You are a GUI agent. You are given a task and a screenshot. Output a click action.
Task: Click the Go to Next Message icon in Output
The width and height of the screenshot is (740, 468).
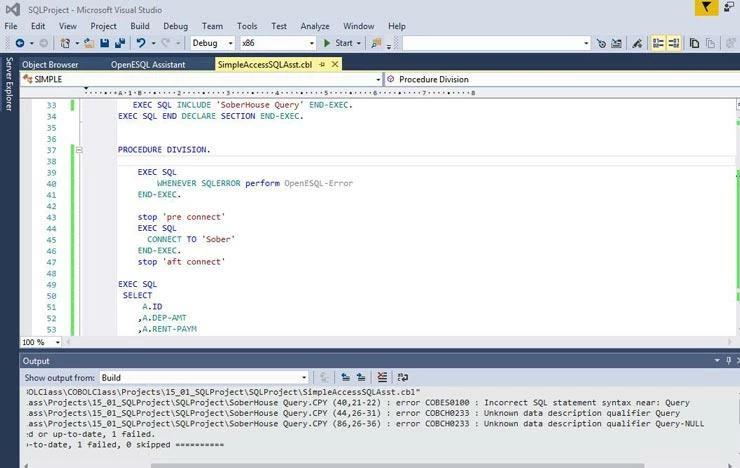click(361, 377)
